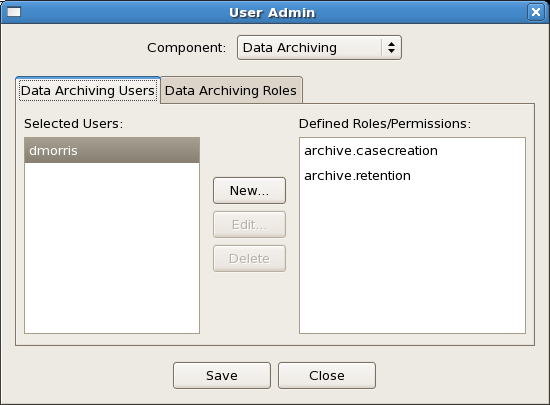This screenshot has height=405, width=550.
Task: Select archive.casecreation permission
Action: coord(371,150)
